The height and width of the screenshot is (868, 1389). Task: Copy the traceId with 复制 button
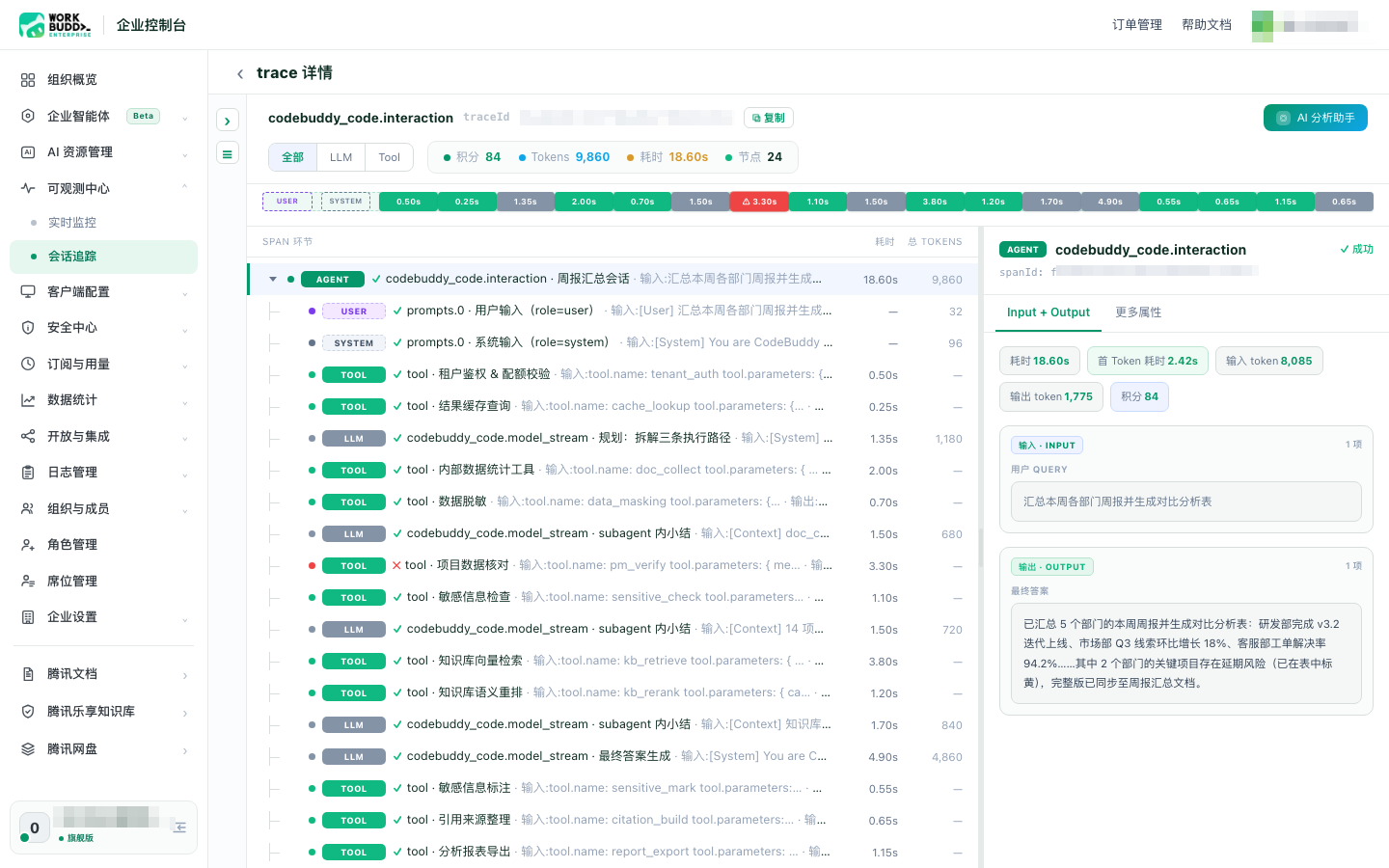(x=768, y=118)
